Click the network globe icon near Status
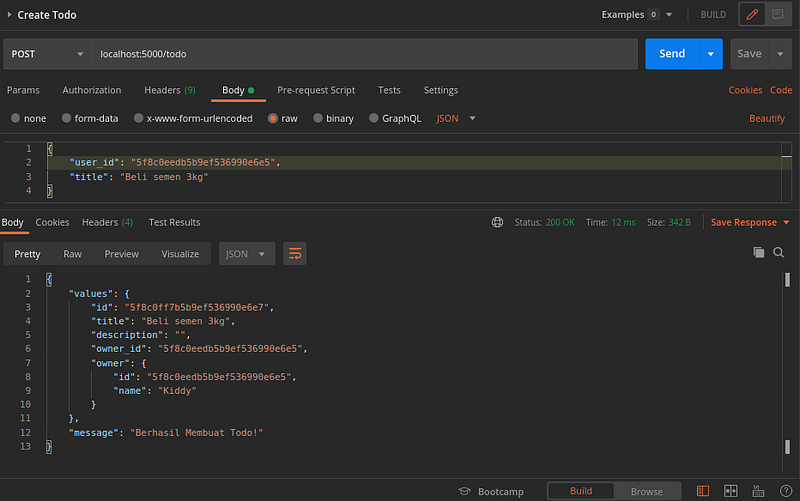Image resolution: width=800 pixels, height=501 pixels. tap(497, 222)
